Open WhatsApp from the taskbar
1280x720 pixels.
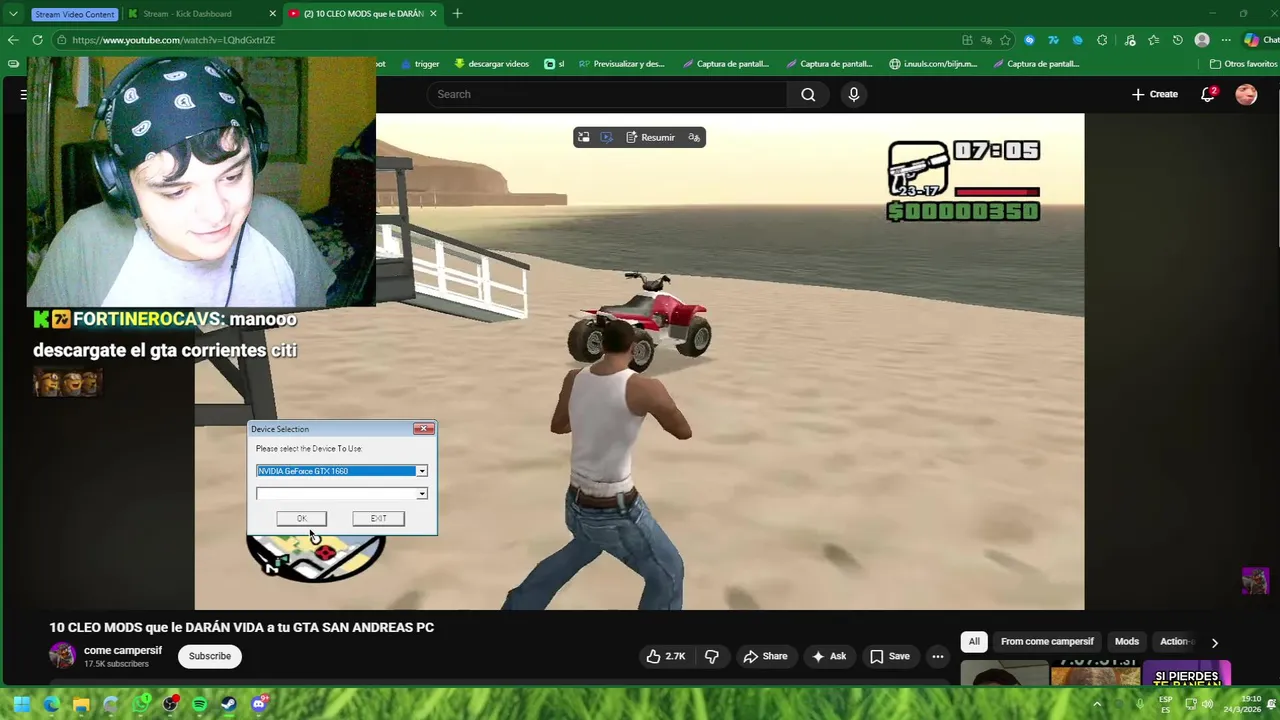[x=141, y=704]
